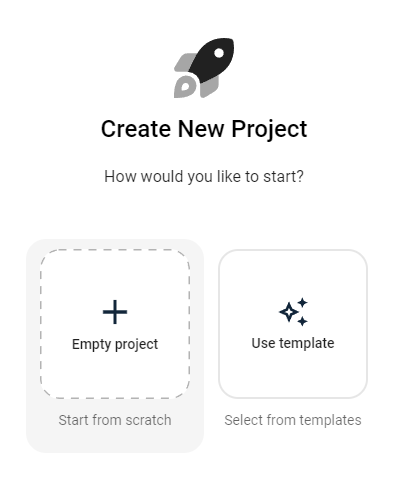Click the rocket's gray flame exhaust

pos(184,87)
